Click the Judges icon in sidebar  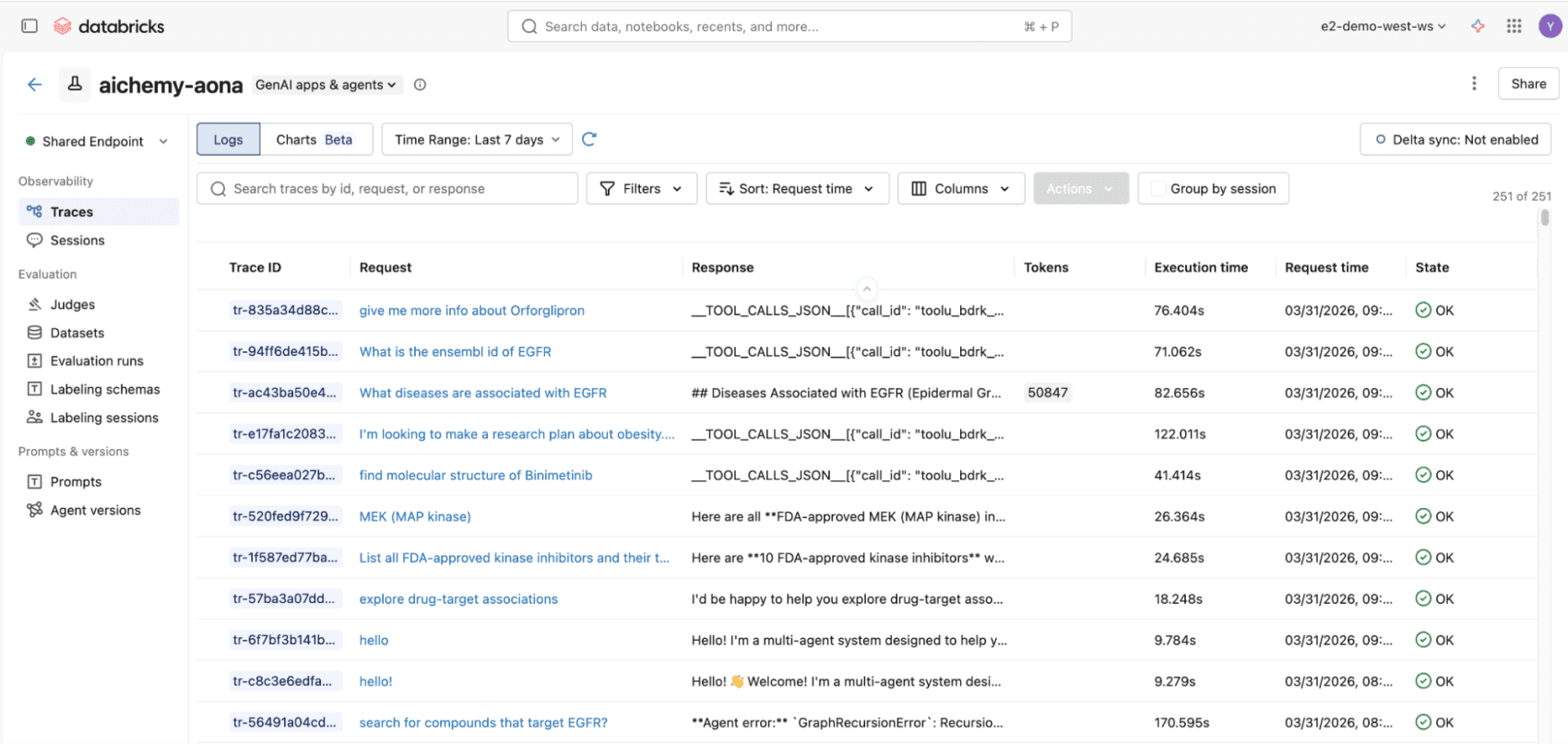(x=35, y=304)
